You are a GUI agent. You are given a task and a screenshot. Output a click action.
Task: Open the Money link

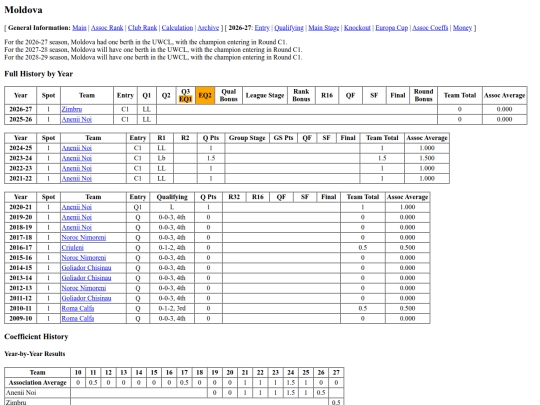(x=462, y=28)
